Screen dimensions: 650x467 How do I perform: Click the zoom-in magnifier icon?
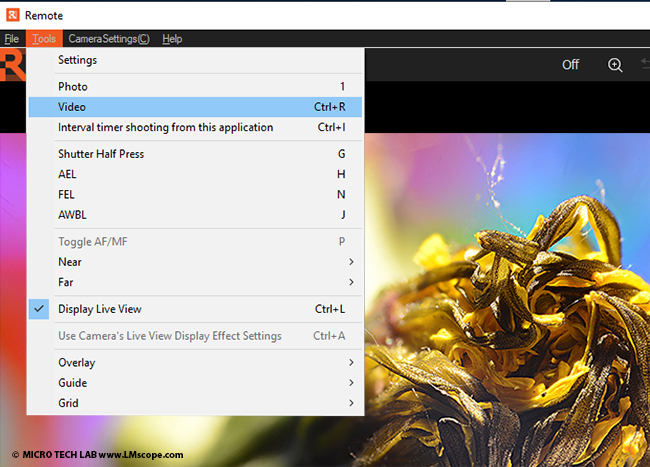615,64
